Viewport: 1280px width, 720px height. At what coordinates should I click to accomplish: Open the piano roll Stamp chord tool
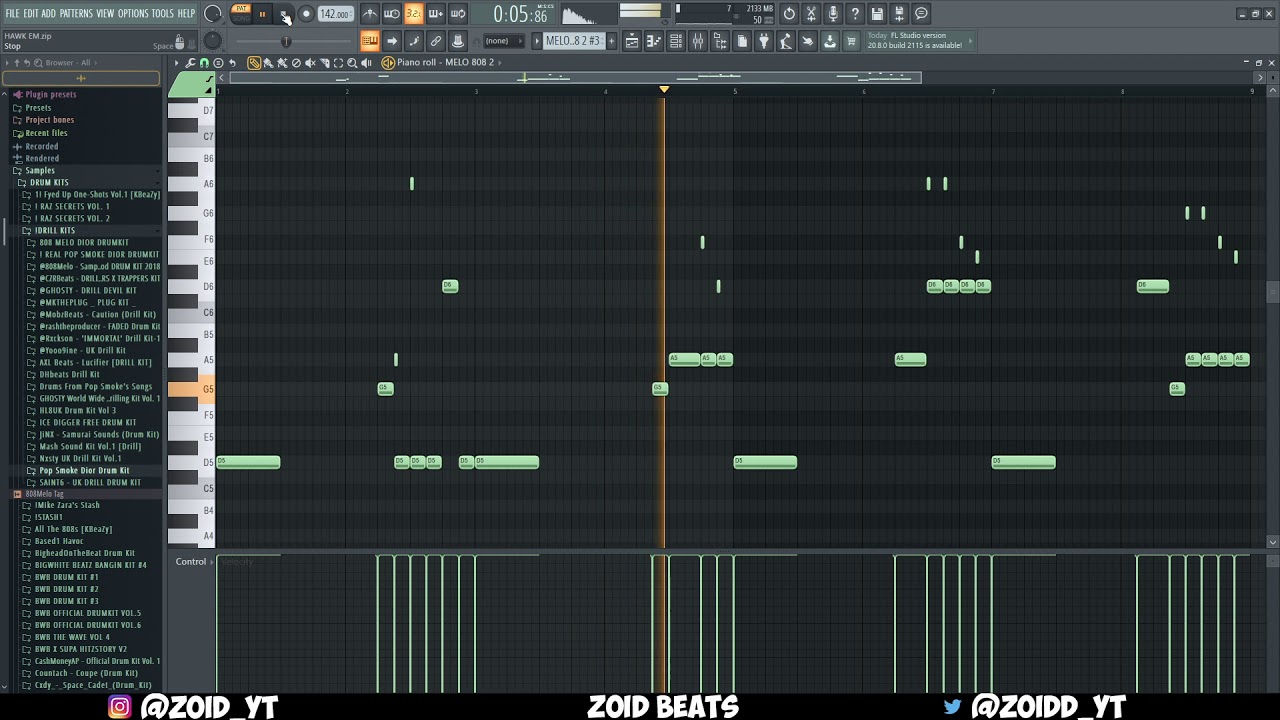(x=218, y=62)
